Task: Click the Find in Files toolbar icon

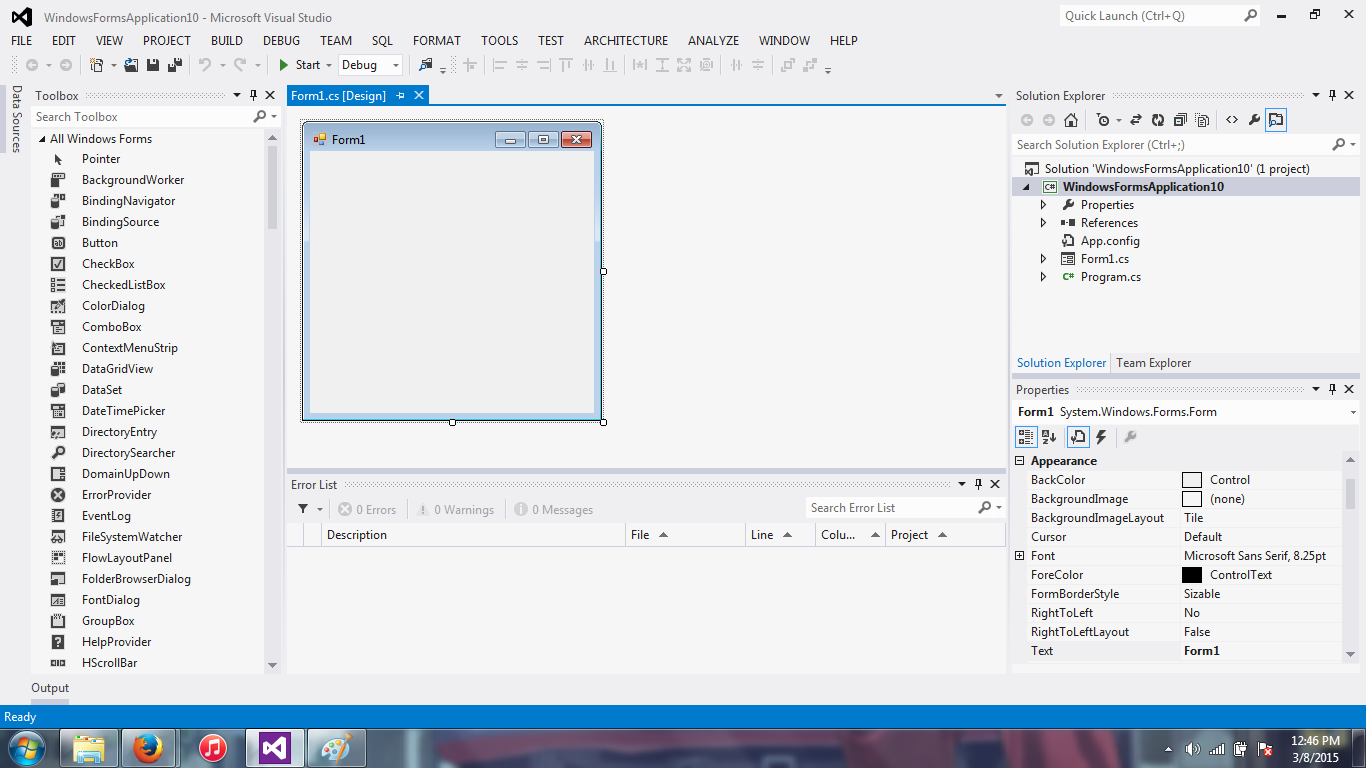Action: (x=426, y=65)
